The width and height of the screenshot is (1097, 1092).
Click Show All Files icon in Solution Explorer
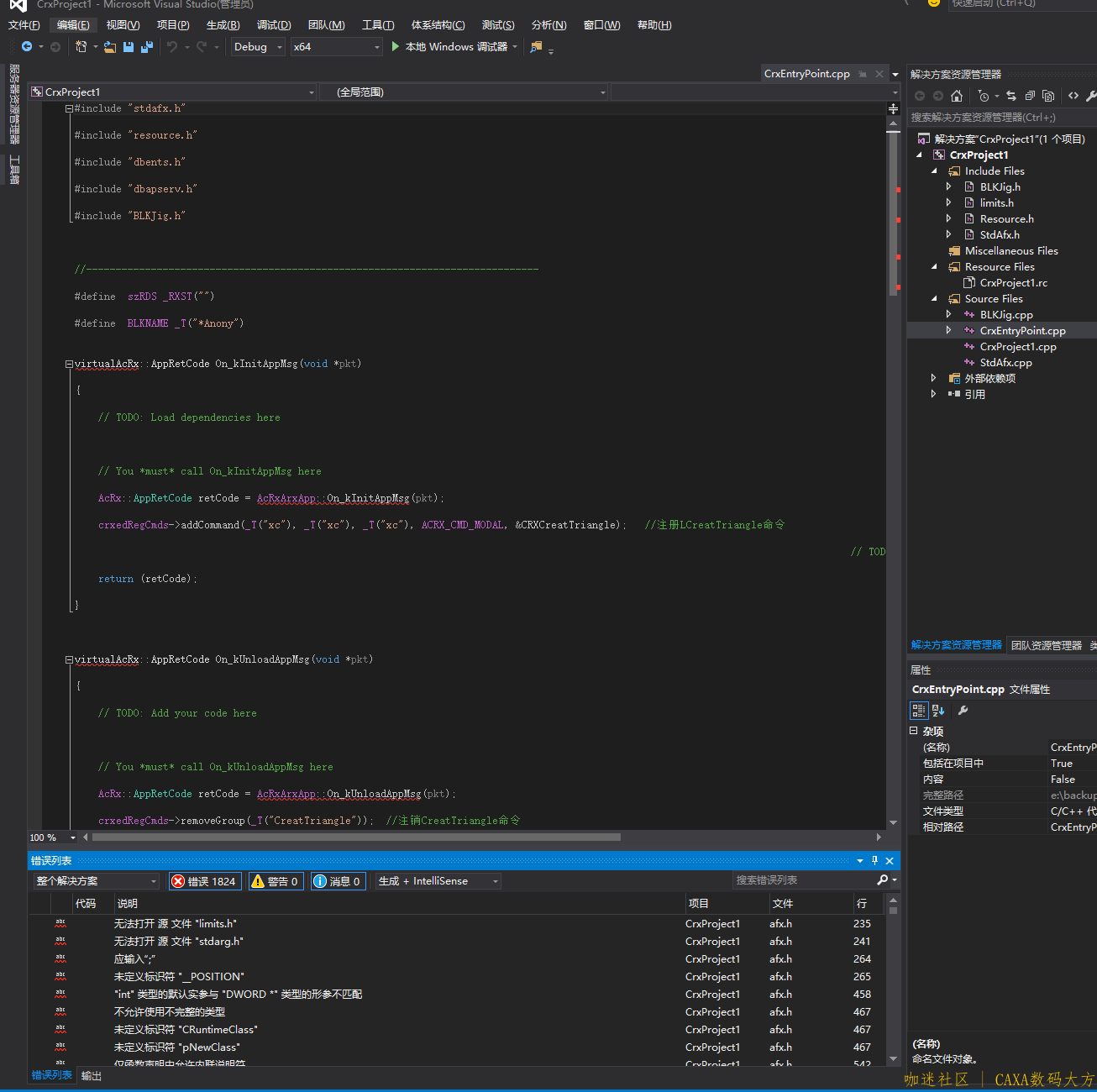1048,96
